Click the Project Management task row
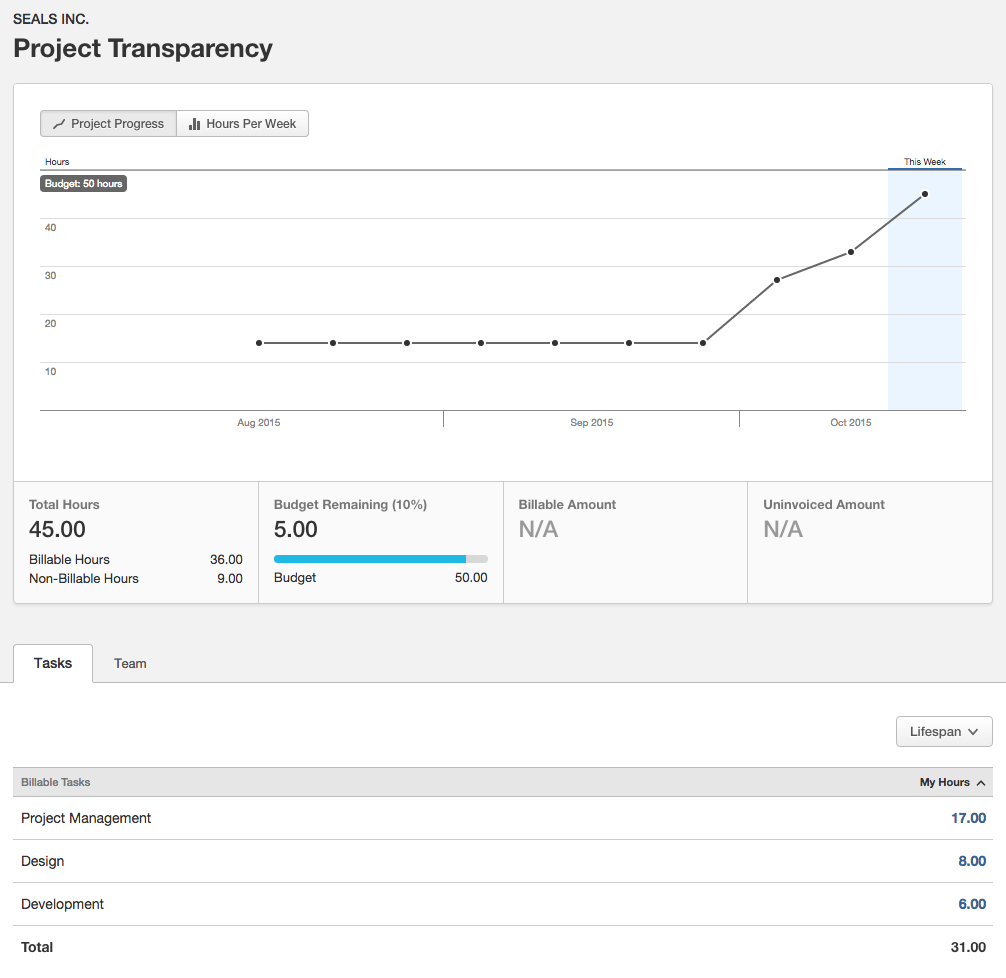This screenshot has width=1006, height=978. click(503, 818)
